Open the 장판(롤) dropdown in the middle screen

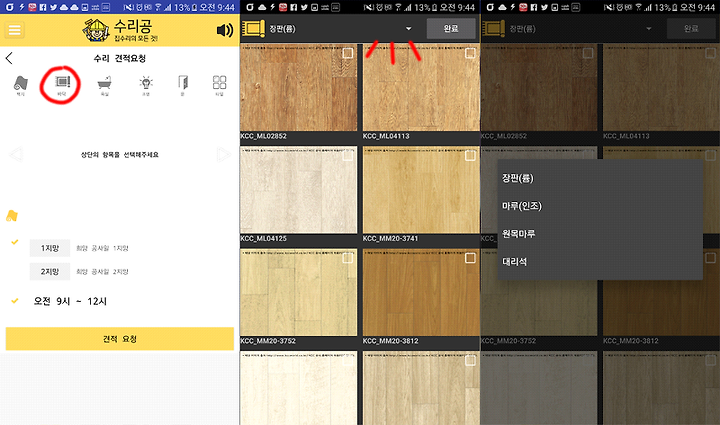tap(340, 28)
